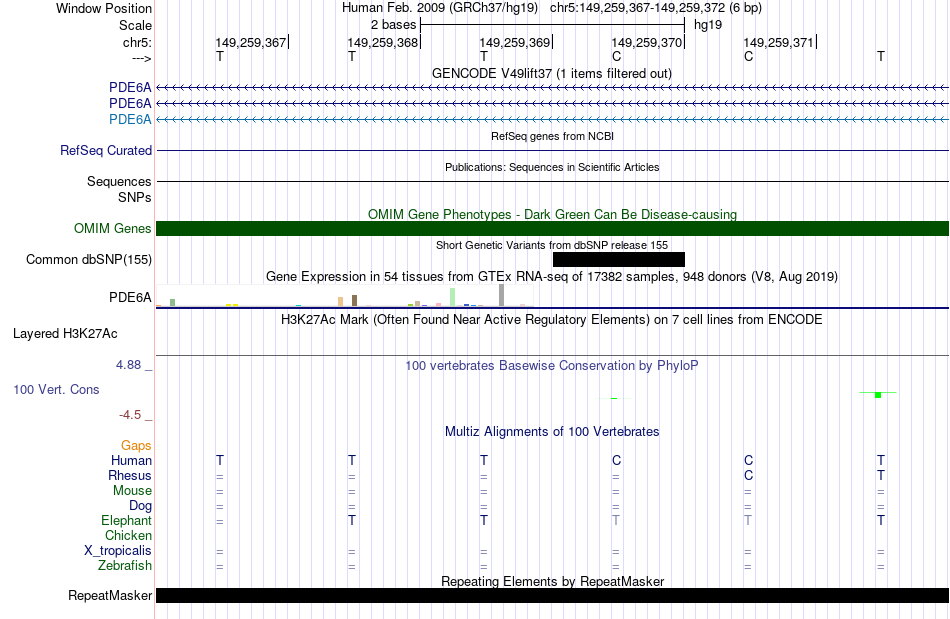Click the Window Position label

click(104, 8)
